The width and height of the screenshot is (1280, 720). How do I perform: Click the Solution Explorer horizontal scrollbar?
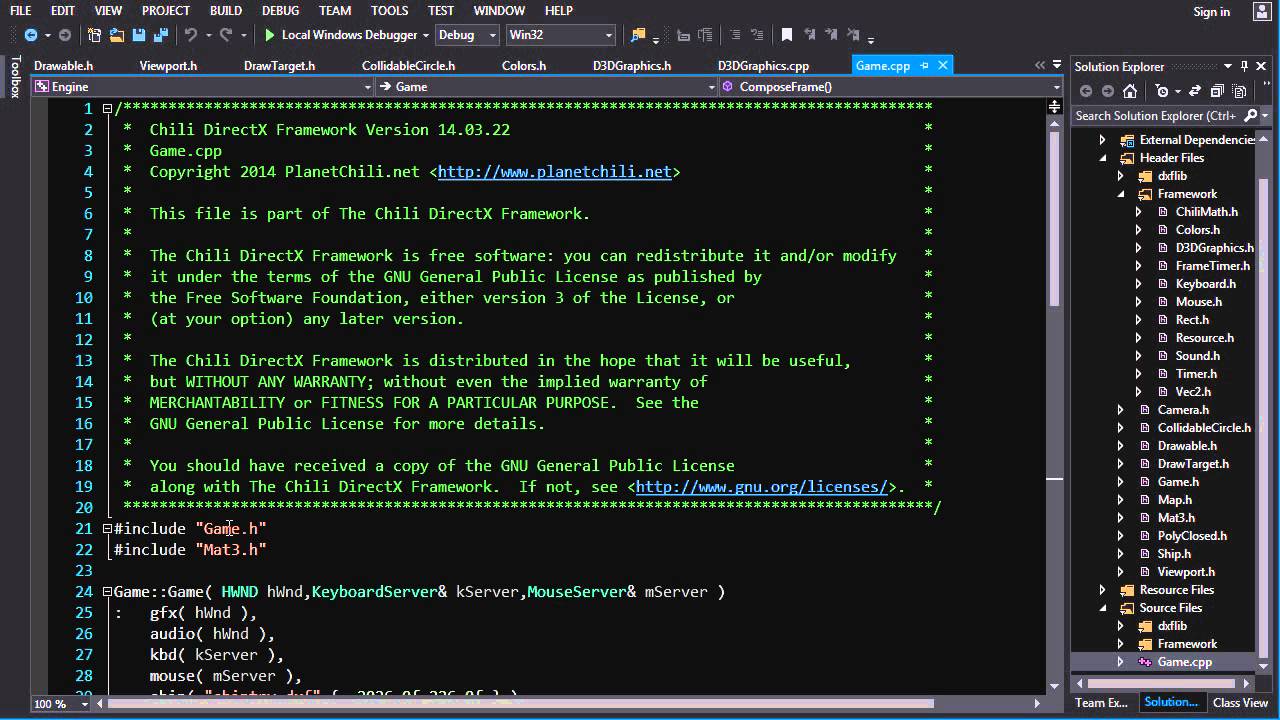click(1162, 684)
